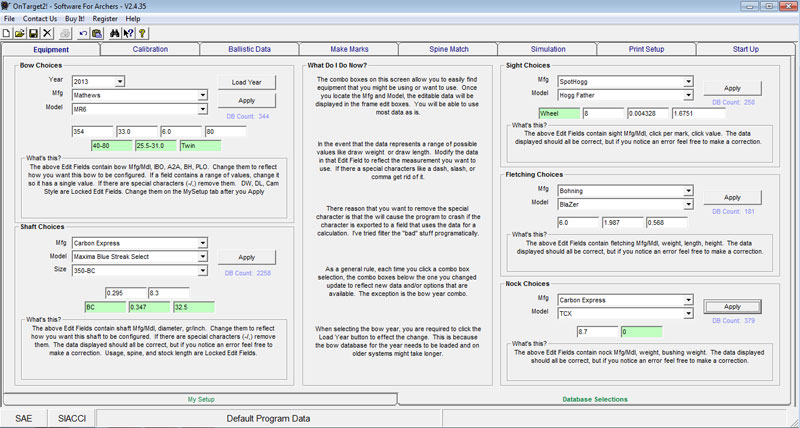This screenshot has width=800, height=428.
Task: Expand shaft Model dropdown Maxima Blue Streak Select
Action: [x=203, y=257]
